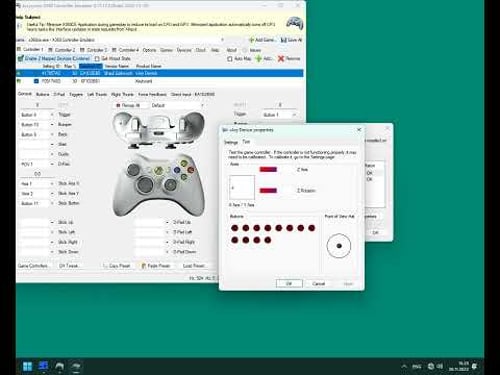Click the network icon in the system tray
This screenshot has width=500, height=375.
[x=431, y=366]
